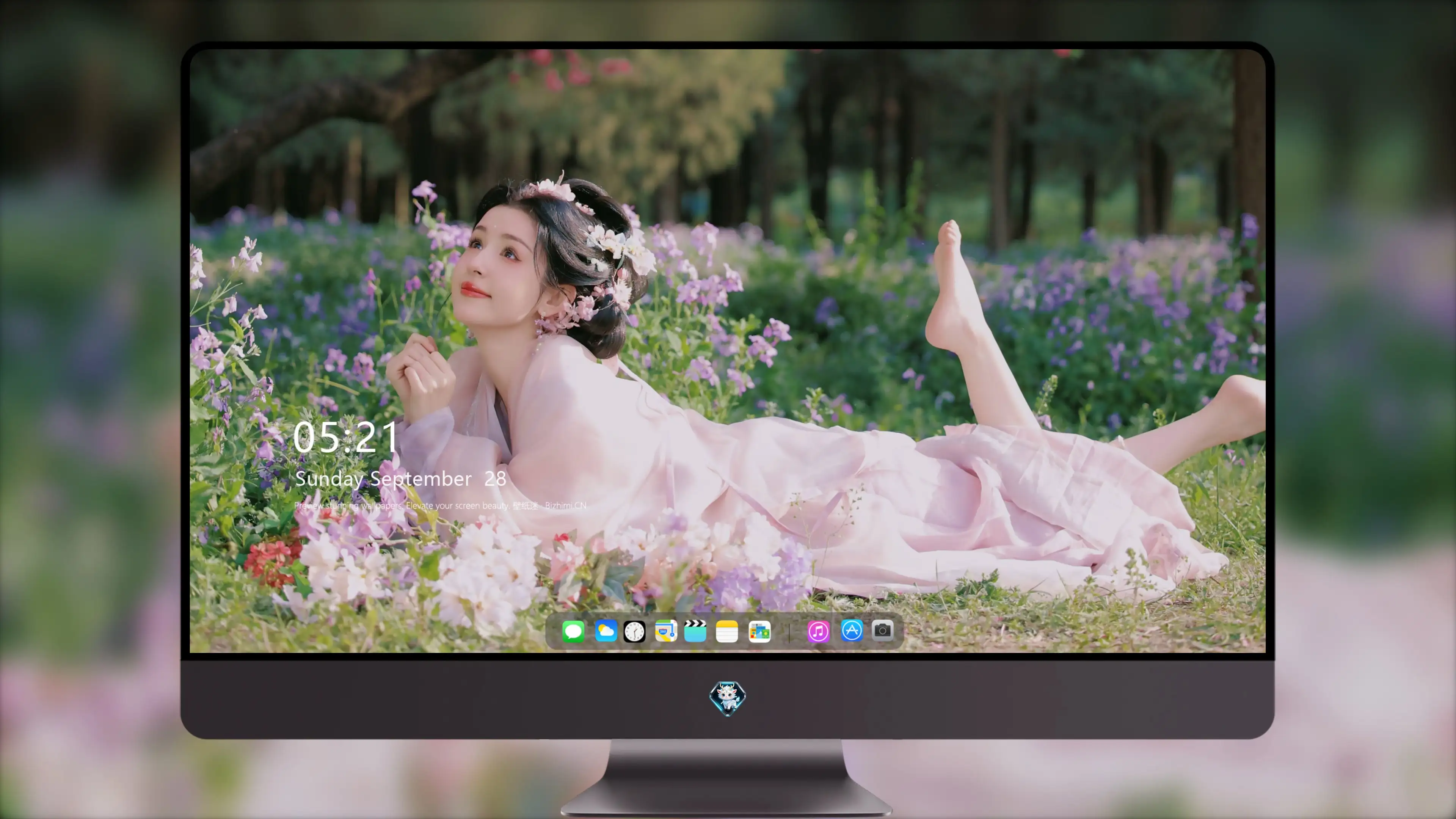
Task: Launch the pink iTunes music icon
Action: click(x=818, y=631)
